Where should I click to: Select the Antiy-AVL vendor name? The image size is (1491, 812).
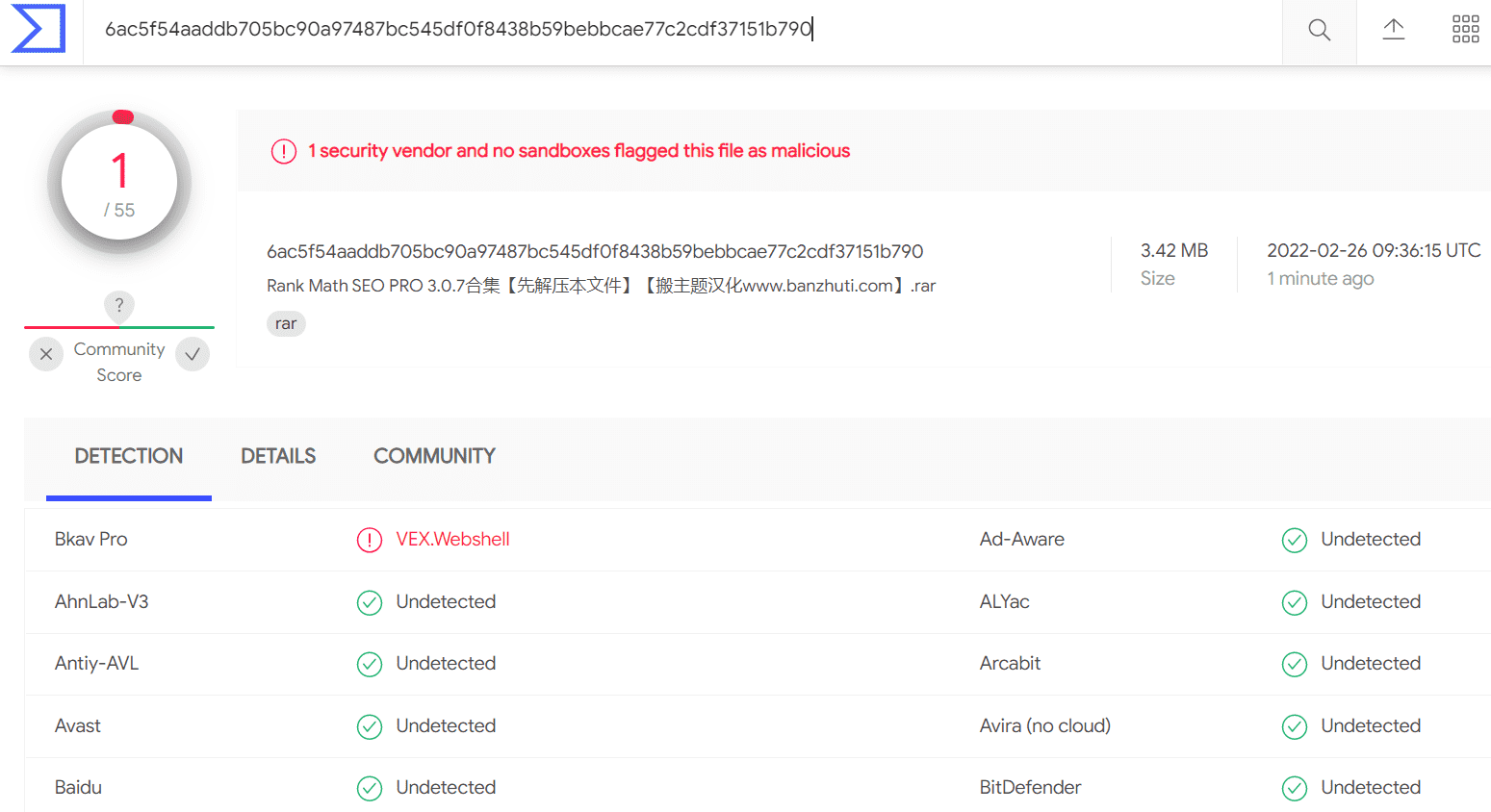point(96,664)
